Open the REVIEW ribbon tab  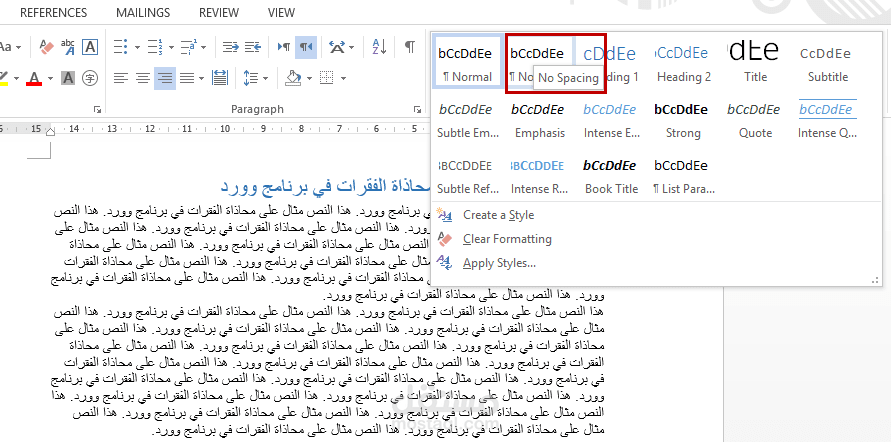click(x=219, y=12)
